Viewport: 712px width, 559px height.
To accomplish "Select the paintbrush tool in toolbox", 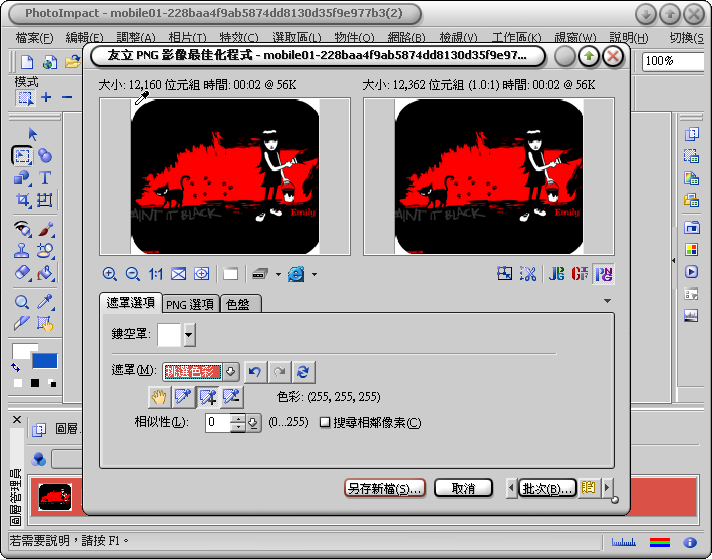I will (x=45, y=229).
